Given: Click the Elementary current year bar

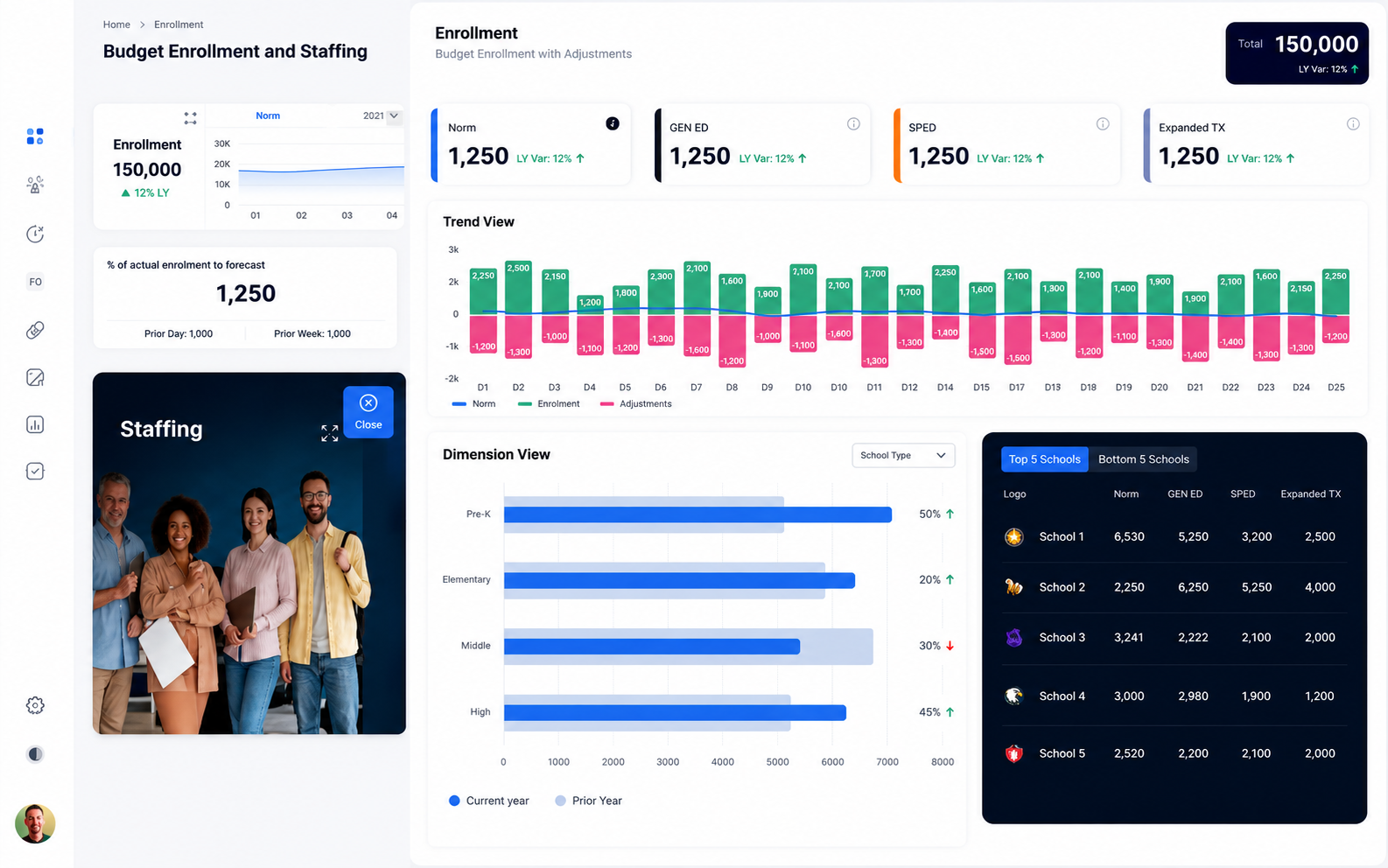Looking at the screenshot, I should point(679,580).
